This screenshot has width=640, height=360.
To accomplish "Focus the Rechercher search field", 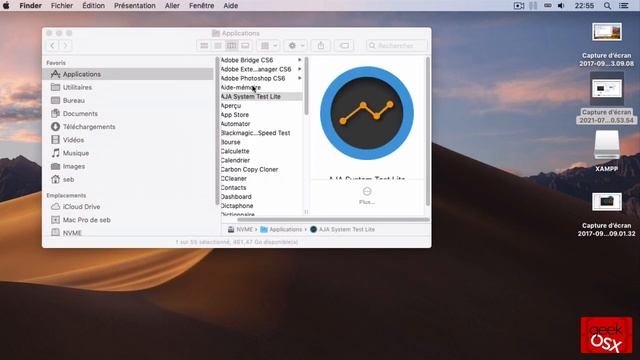I will pos(397,45).
